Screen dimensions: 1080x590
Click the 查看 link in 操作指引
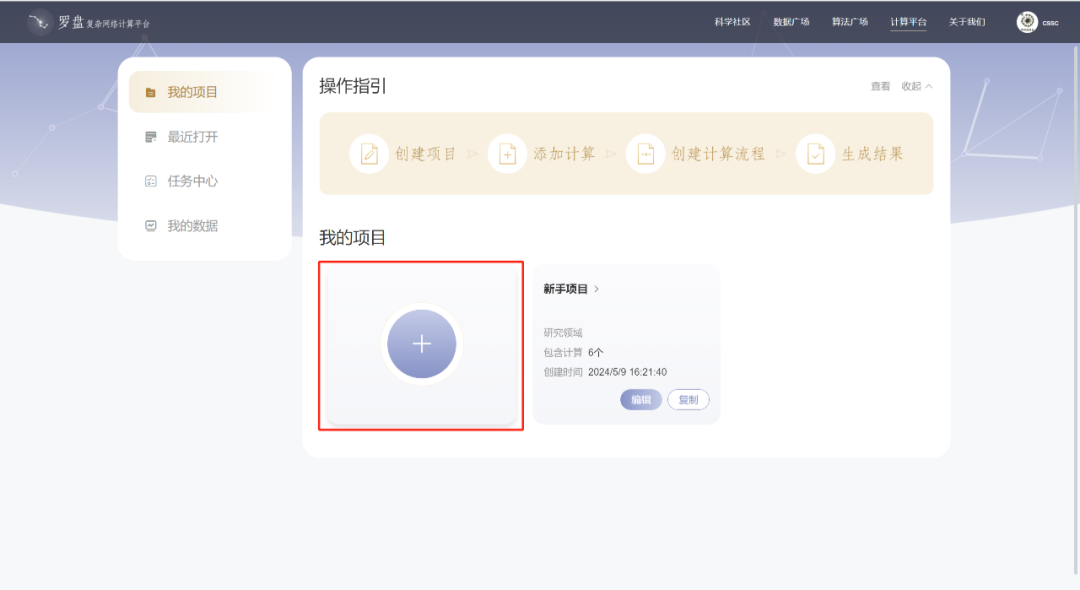[880, 86]
